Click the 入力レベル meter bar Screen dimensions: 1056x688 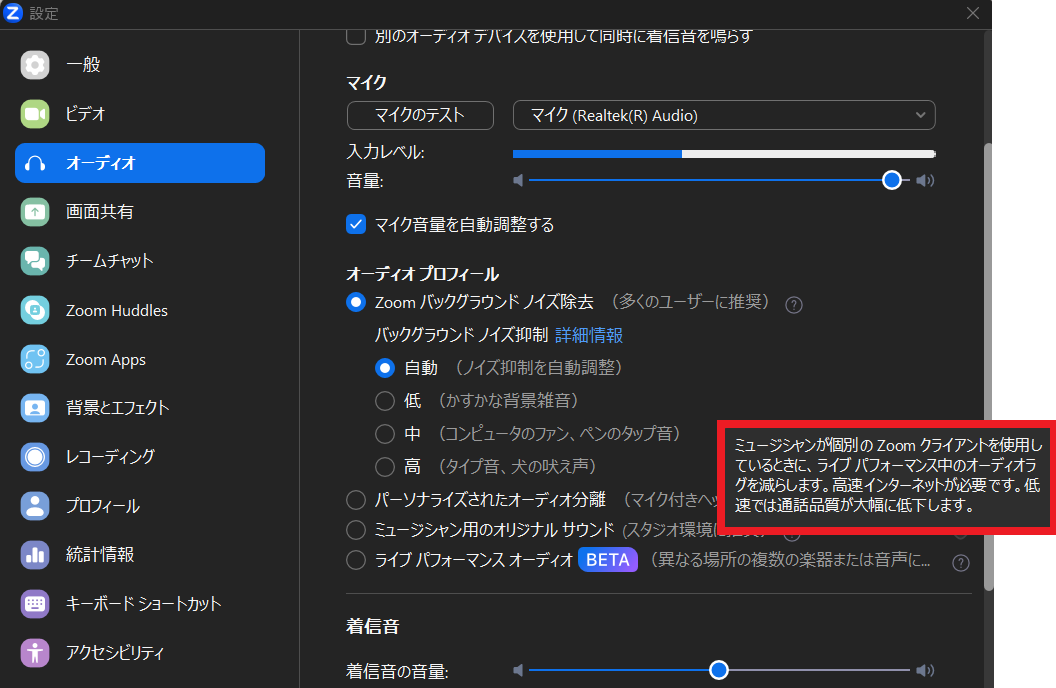click(724, 154)
